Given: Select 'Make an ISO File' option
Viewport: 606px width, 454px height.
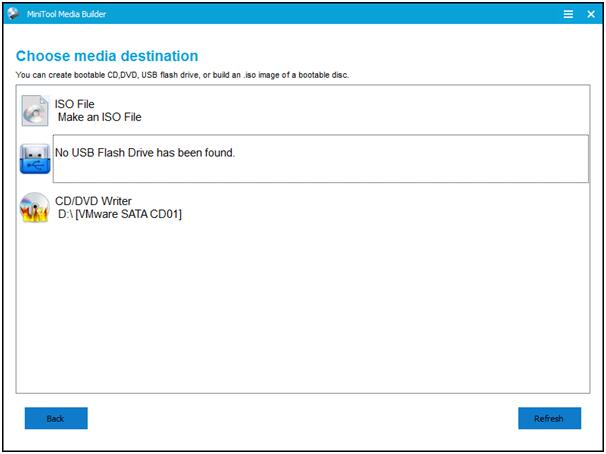Looking at the screenshot, I should 100,117.
